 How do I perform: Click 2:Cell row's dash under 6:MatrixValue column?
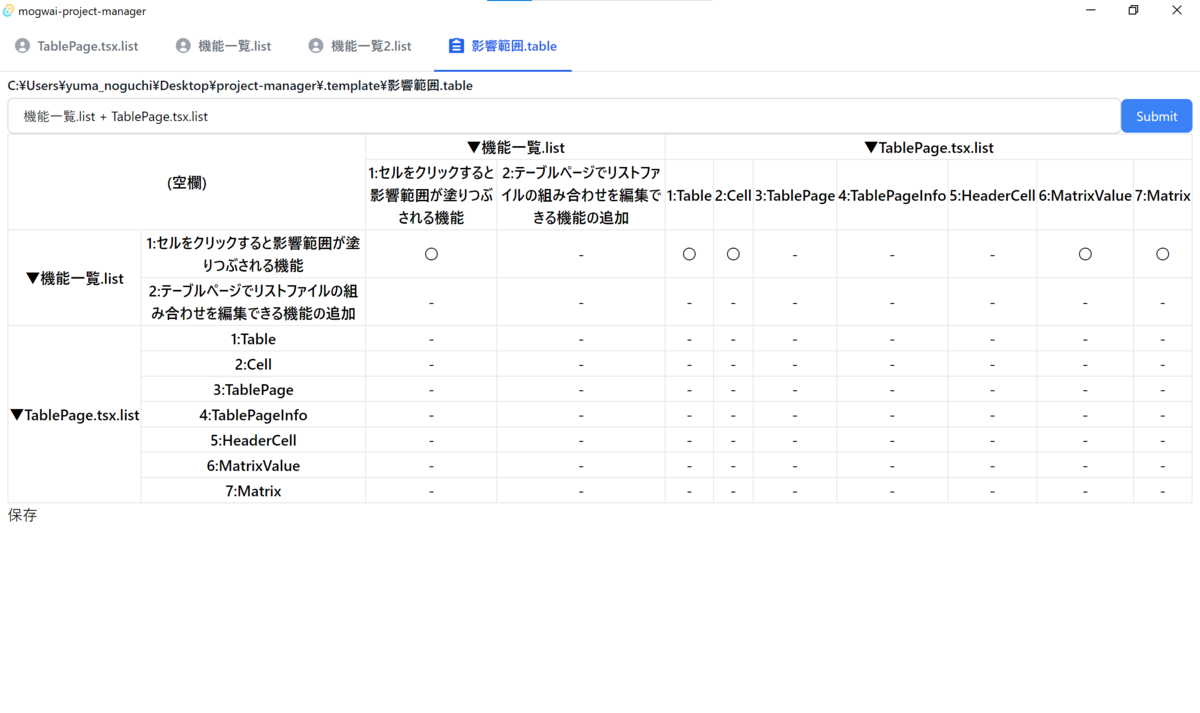click(1085, 364)
